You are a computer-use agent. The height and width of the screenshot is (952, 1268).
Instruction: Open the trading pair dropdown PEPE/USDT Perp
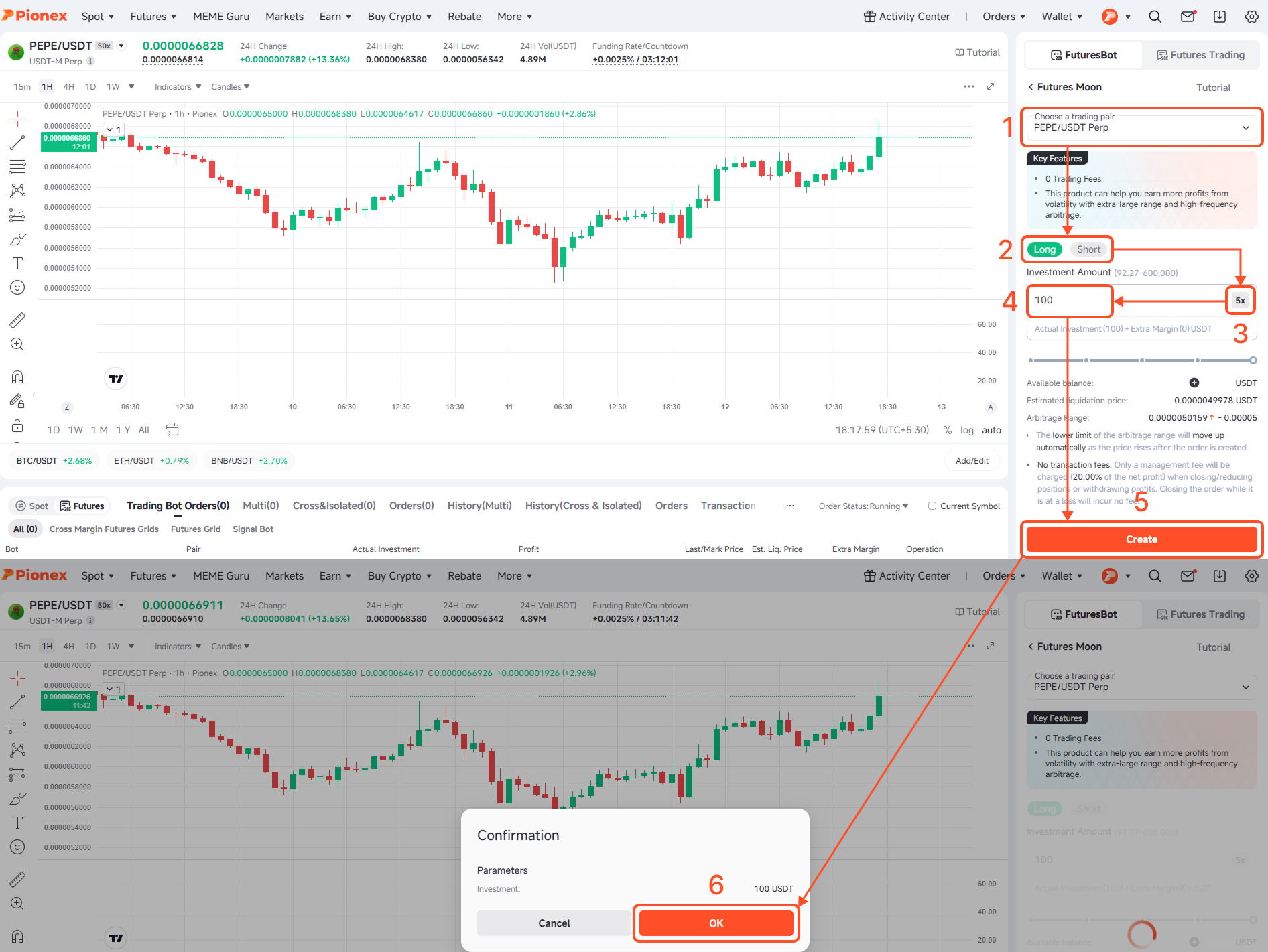(x=1141, y=127)
